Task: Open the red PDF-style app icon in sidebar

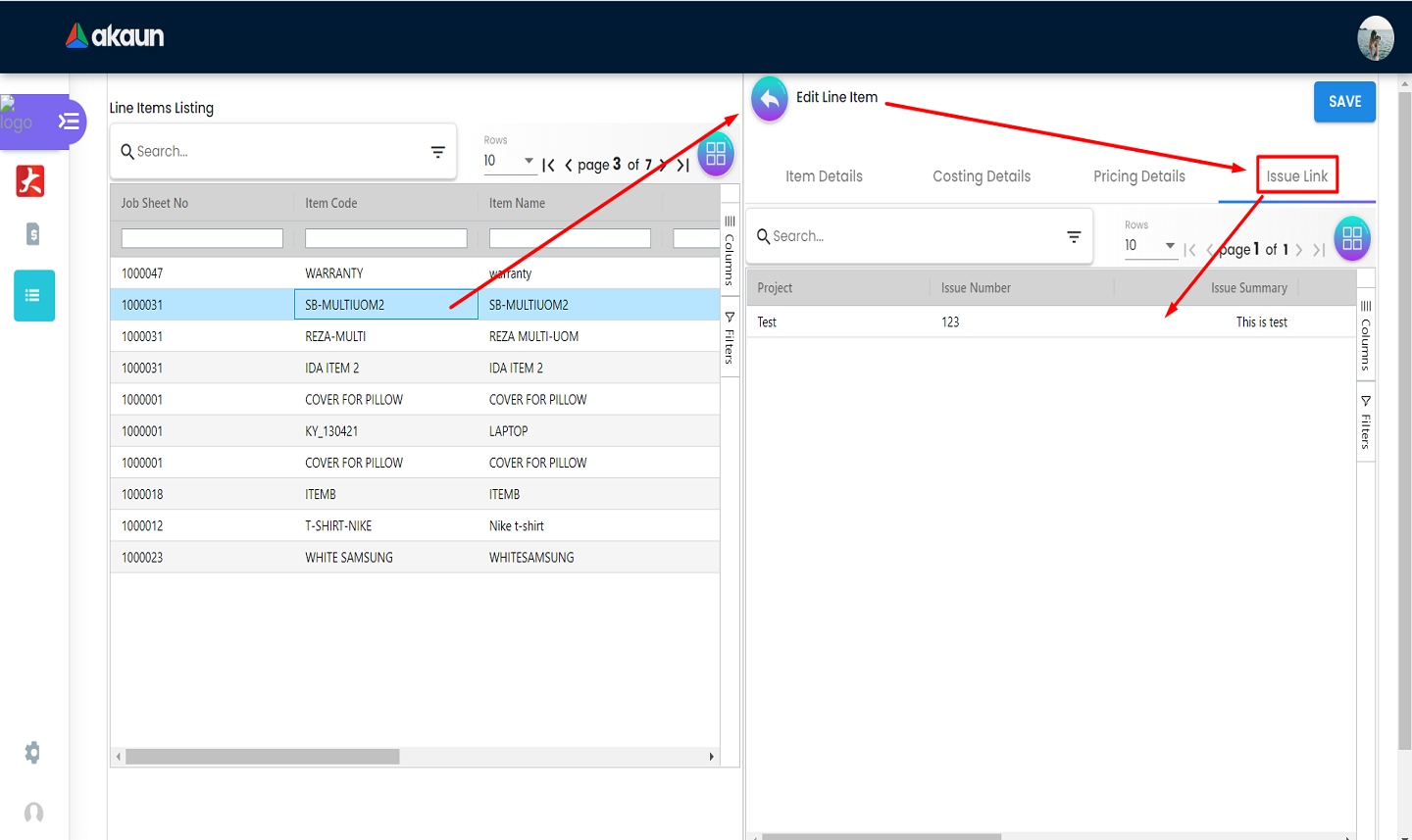Action: tap(30, 181)
